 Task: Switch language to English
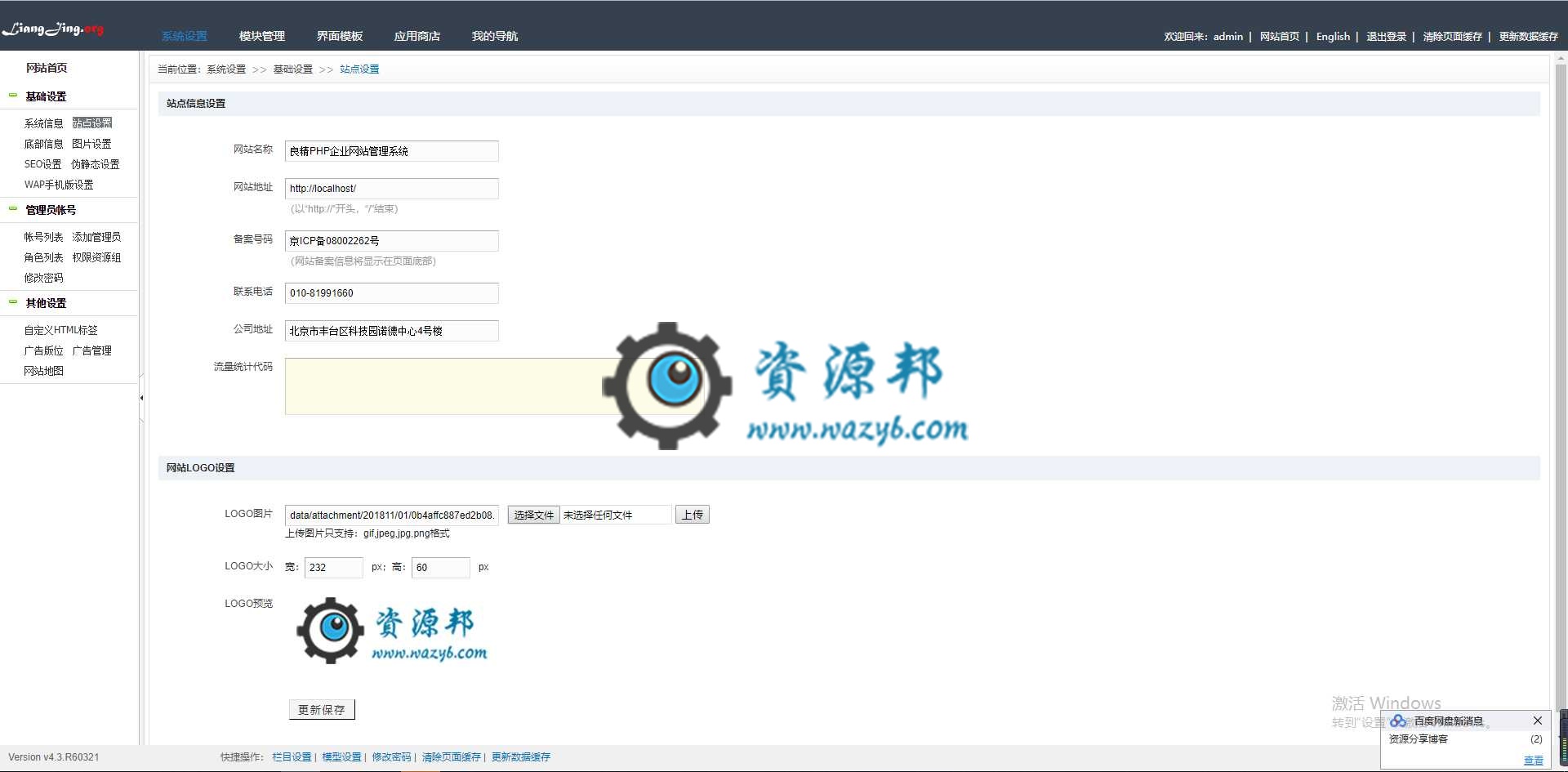point(1333,36)
